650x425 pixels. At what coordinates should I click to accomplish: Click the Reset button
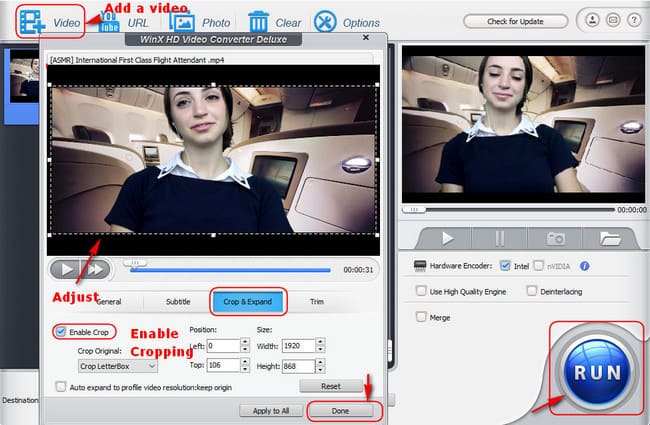(x=331, y=386)
